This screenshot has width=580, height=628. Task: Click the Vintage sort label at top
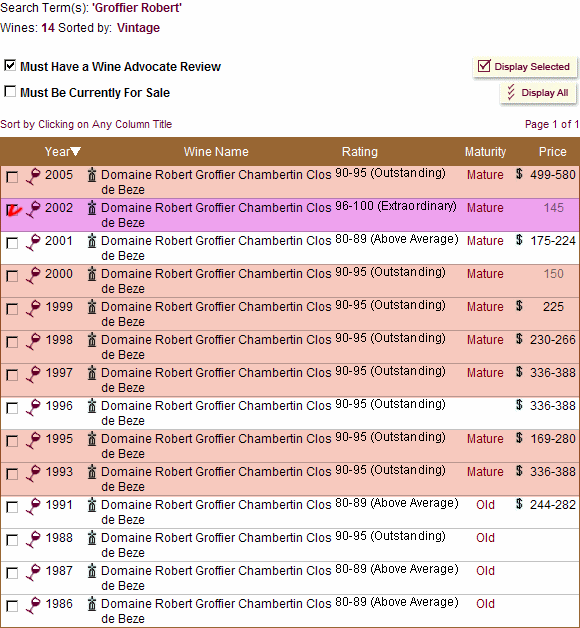138,28
